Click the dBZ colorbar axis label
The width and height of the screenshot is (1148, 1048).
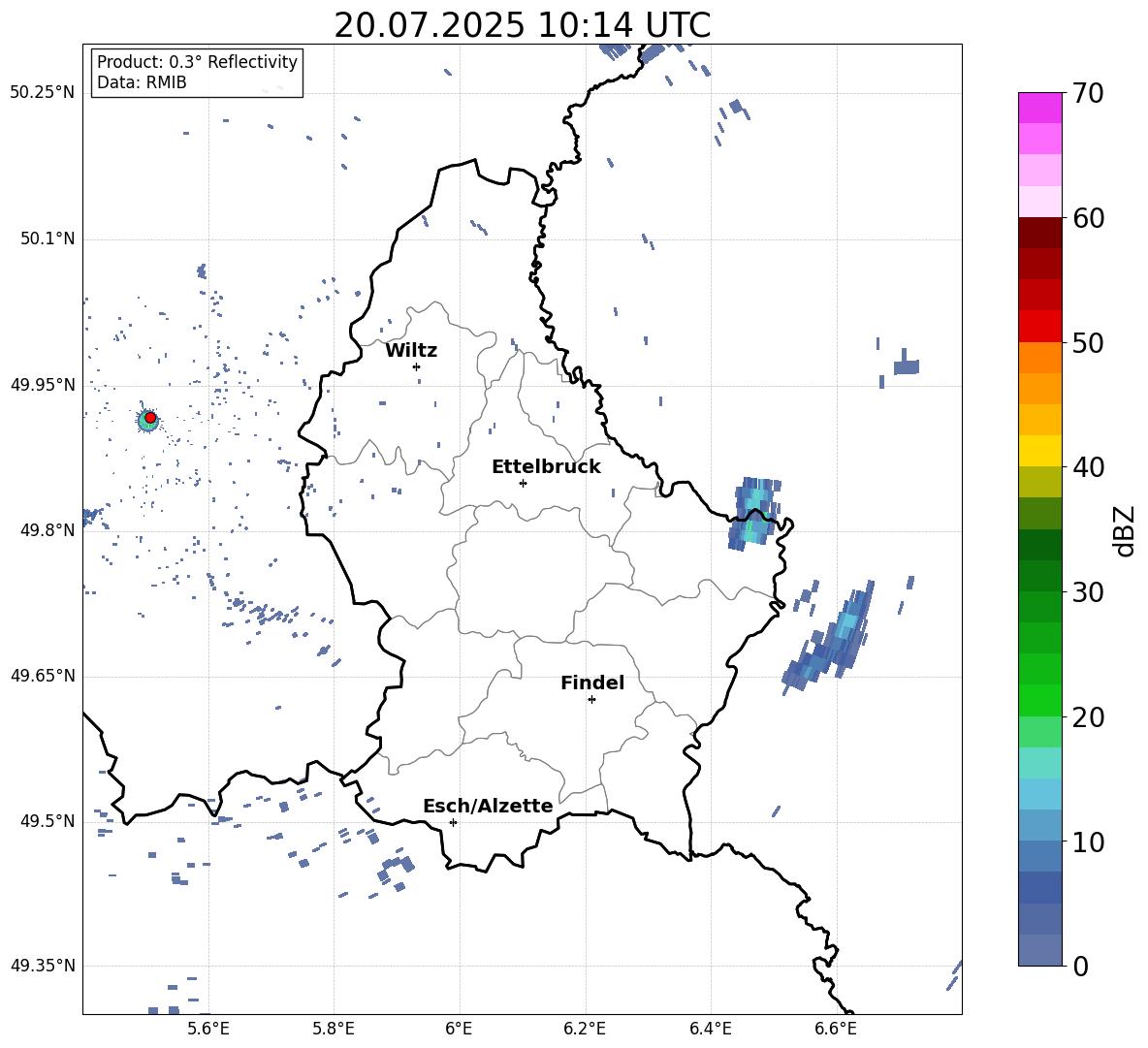click(x=1126, y=530)
